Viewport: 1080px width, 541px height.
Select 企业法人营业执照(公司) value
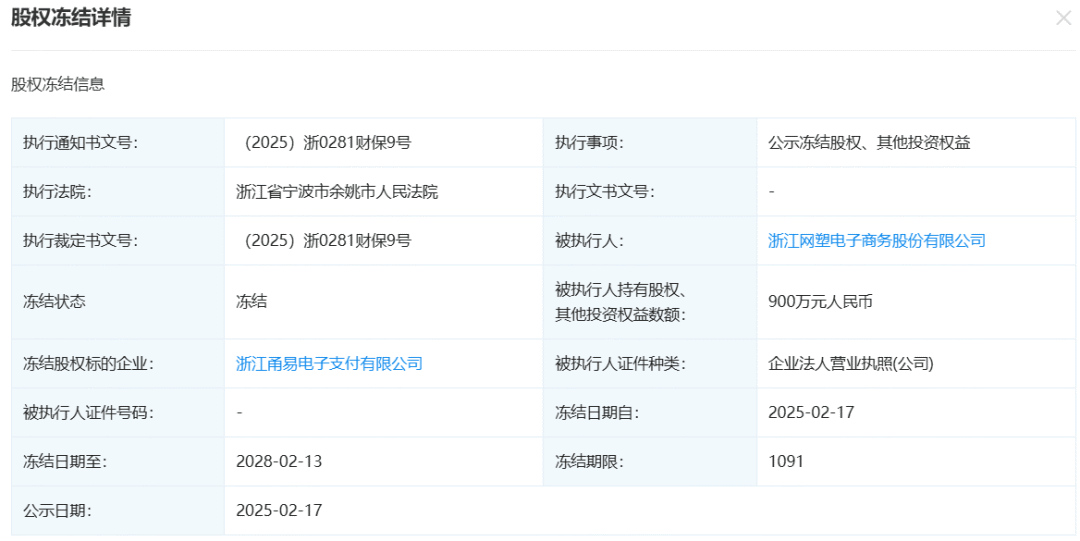coord(851,363)
